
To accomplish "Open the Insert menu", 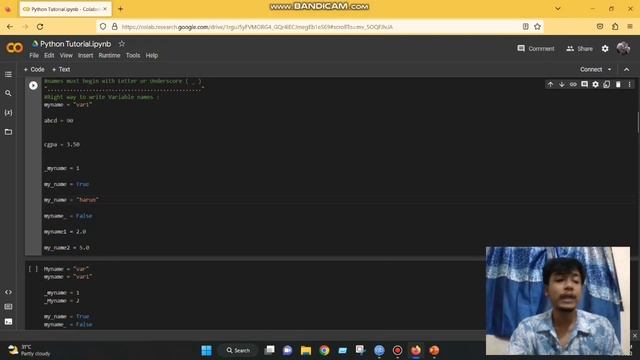I will tap(85, 56).
